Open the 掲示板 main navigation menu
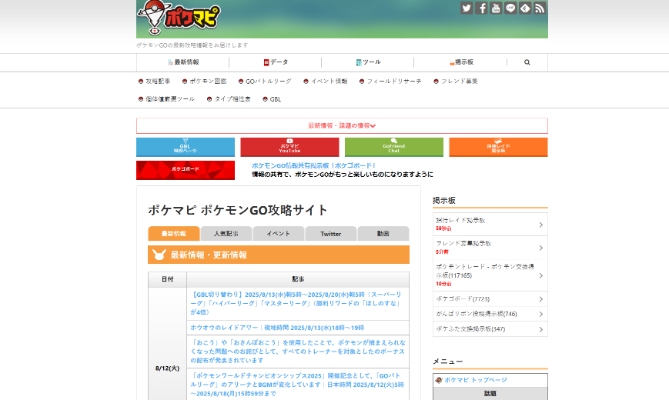Viewport: 669px width, 400px height. point(461,62)
